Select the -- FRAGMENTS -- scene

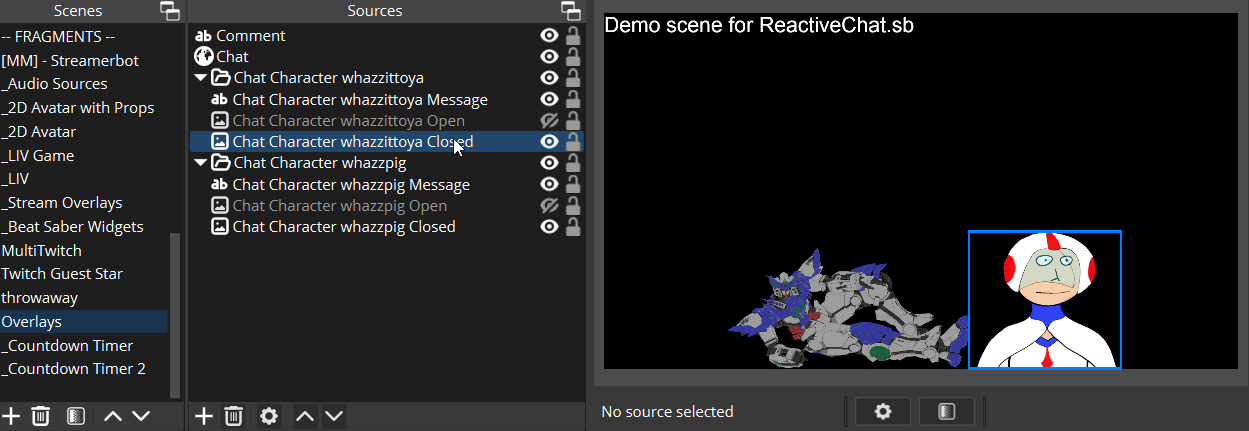click(84, 37)
